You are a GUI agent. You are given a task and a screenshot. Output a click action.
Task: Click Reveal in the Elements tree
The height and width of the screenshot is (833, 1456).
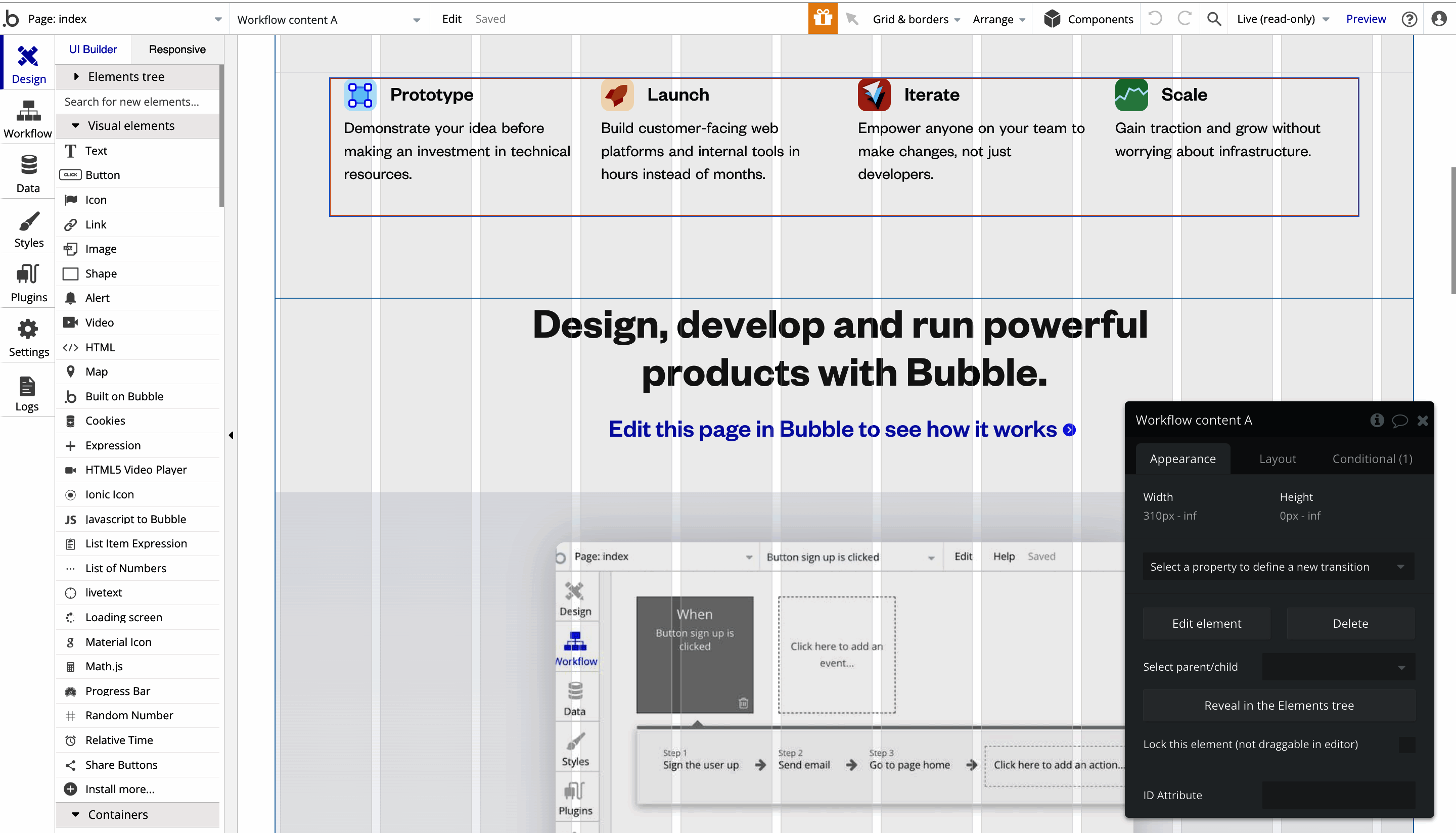[x=1279, y=706]
